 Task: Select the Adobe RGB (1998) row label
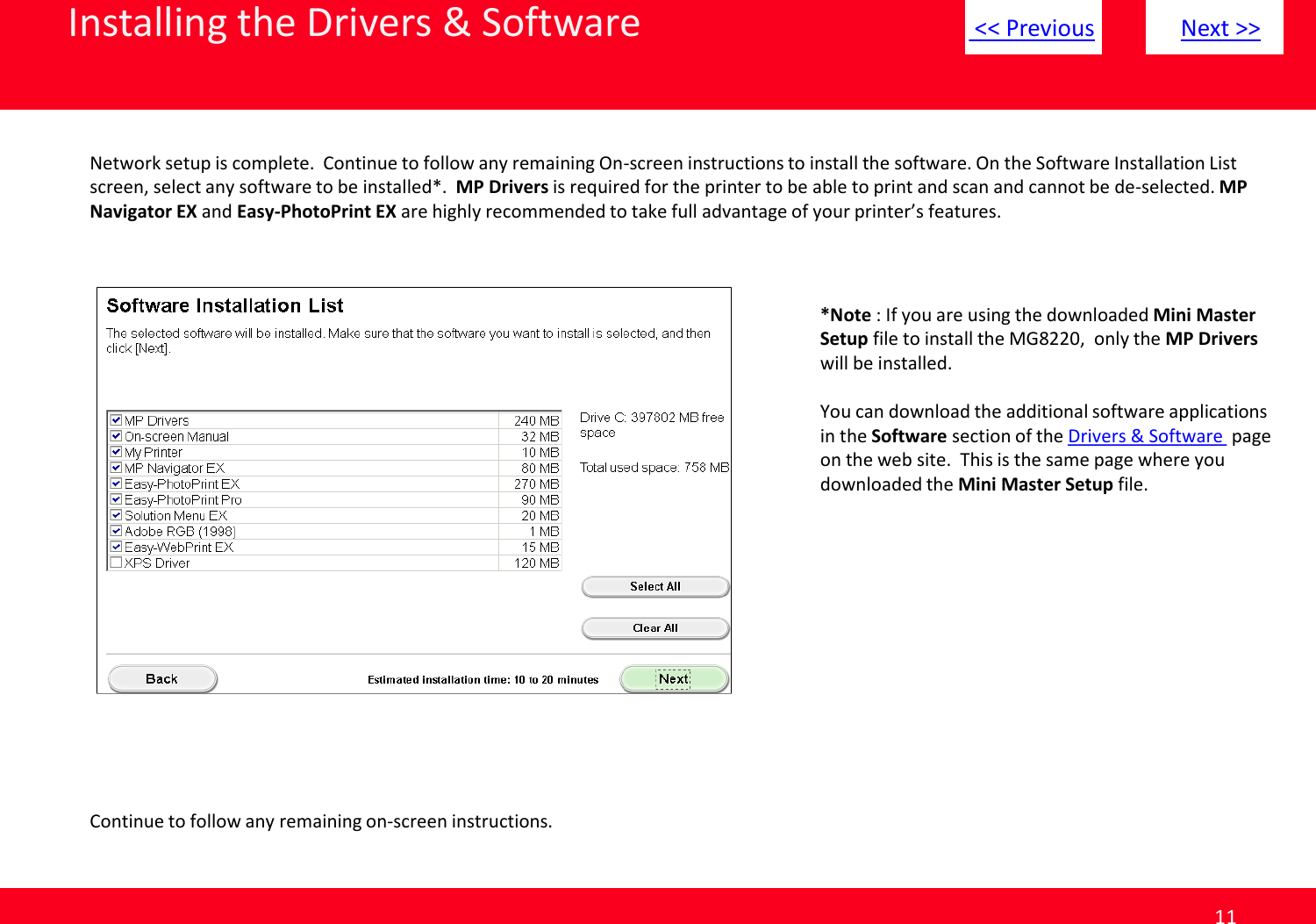(x=180, y=532)
